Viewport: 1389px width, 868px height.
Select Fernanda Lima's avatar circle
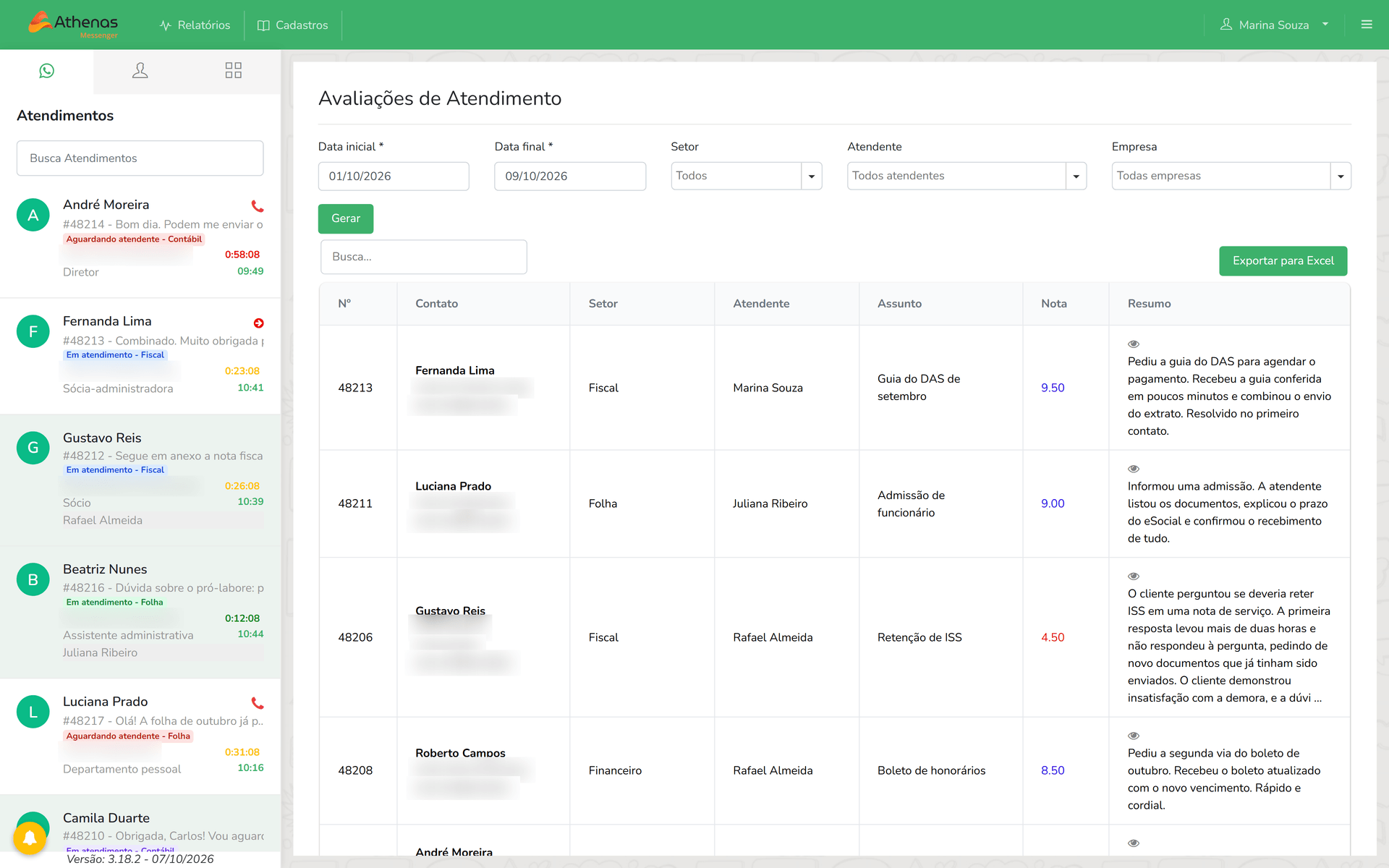33,331
